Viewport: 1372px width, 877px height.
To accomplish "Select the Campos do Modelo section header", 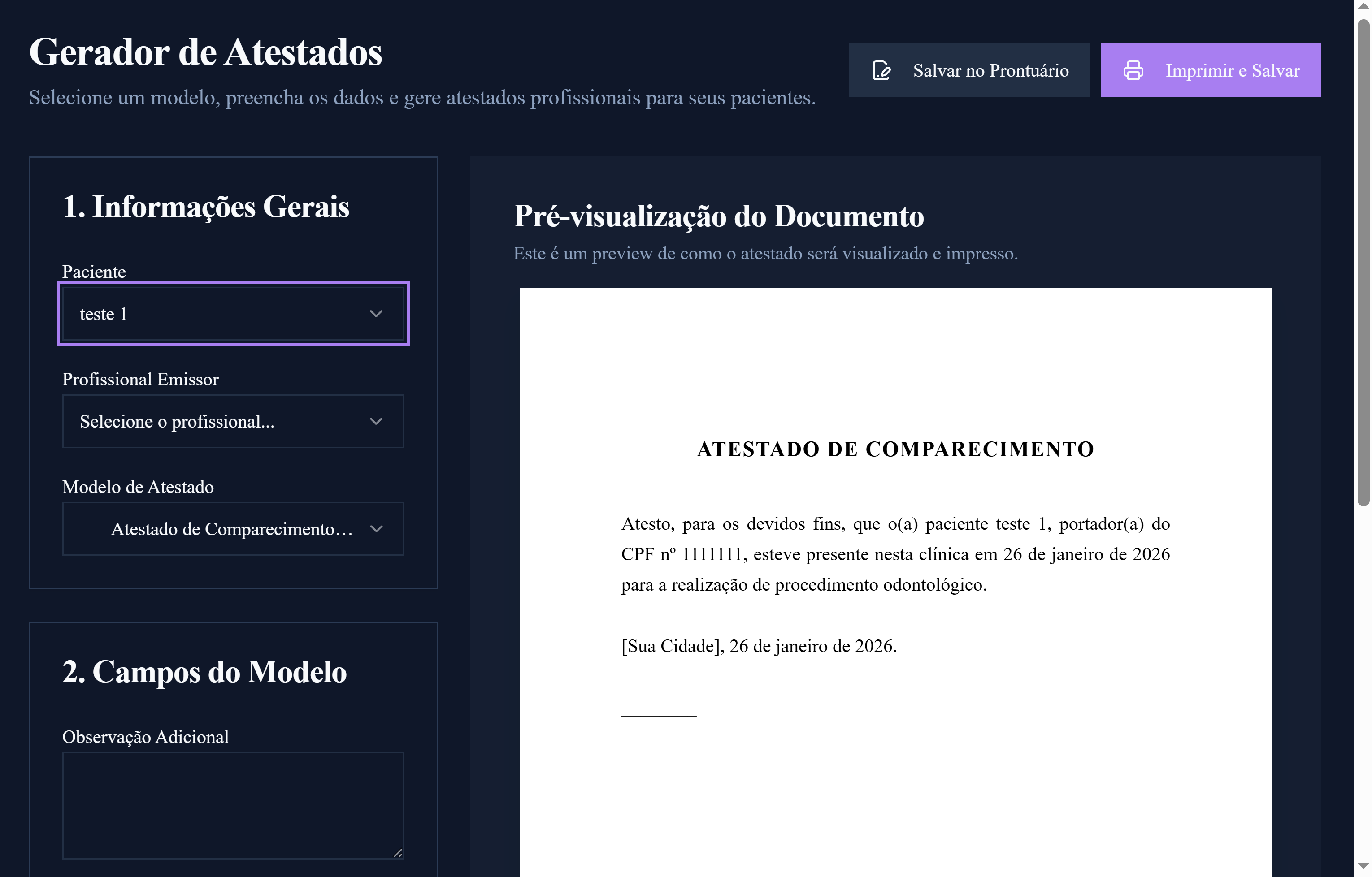I will [x=204, y=672].
